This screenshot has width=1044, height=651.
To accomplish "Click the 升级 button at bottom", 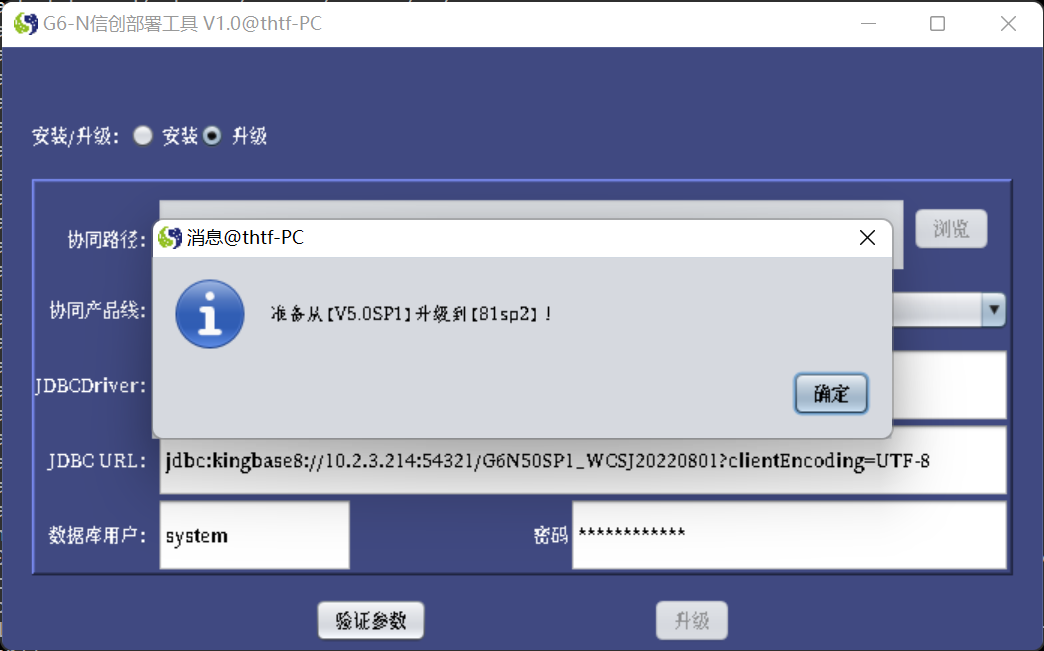I will click(x=692, y=620).
